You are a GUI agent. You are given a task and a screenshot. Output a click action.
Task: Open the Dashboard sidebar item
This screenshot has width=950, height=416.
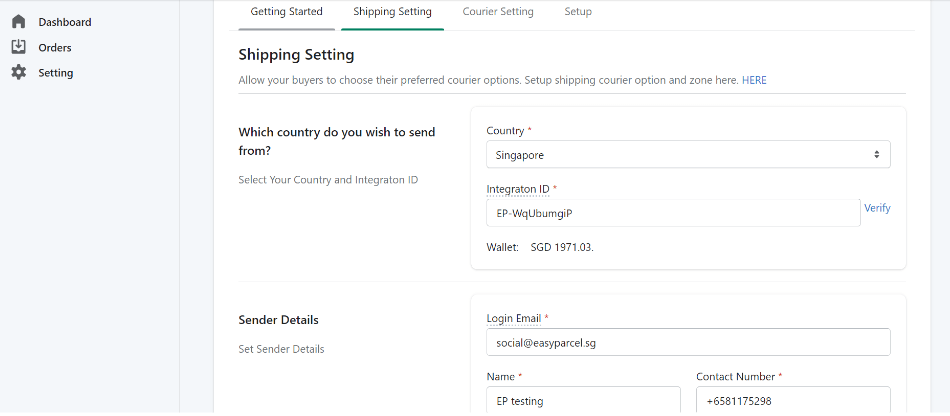pos(65,22)
